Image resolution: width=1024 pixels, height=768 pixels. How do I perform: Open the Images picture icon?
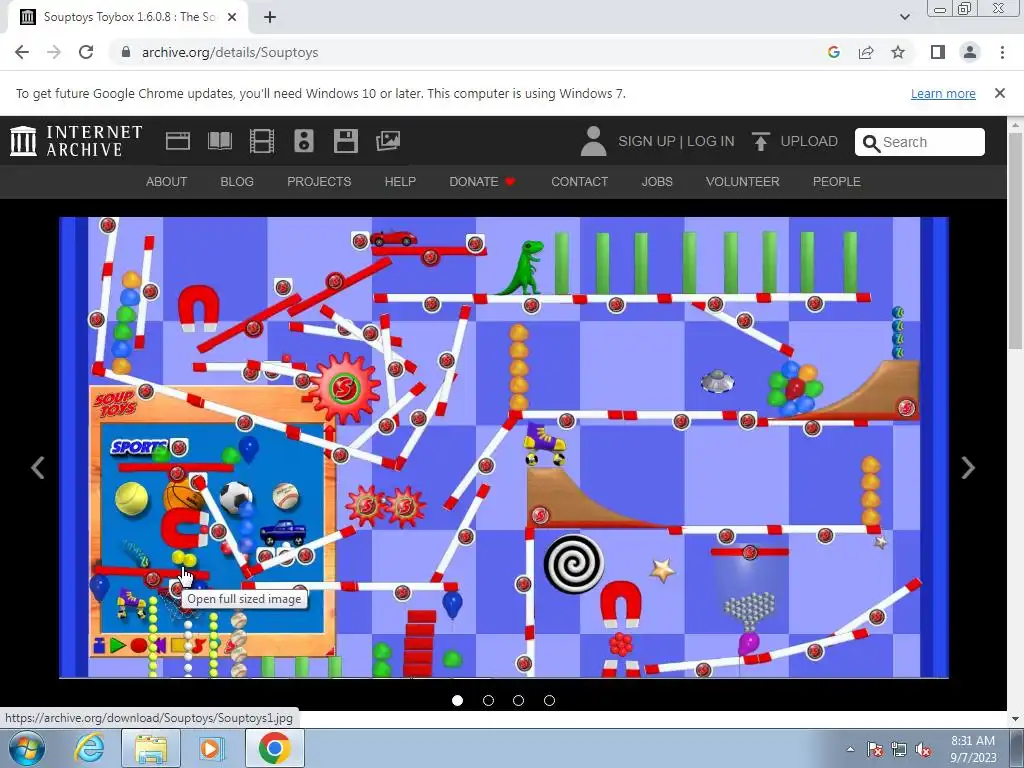(388, 141)
